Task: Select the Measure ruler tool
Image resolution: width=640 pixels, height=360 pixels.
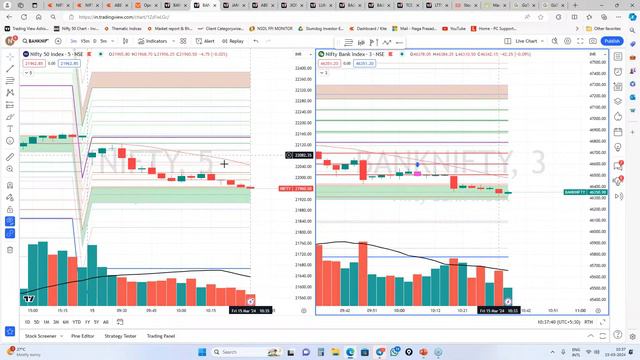Action: (x=10, y=157)
